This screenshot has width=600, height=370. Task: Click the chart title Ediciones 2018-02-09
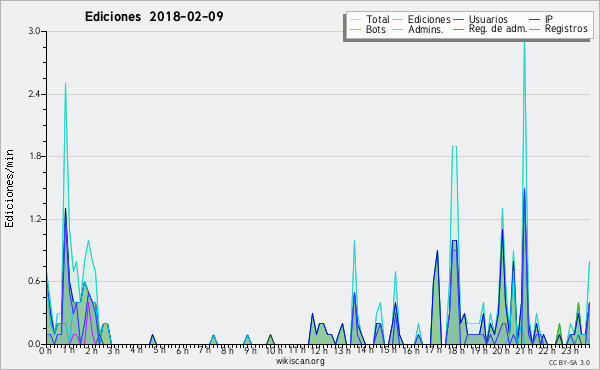coord(154,16)
